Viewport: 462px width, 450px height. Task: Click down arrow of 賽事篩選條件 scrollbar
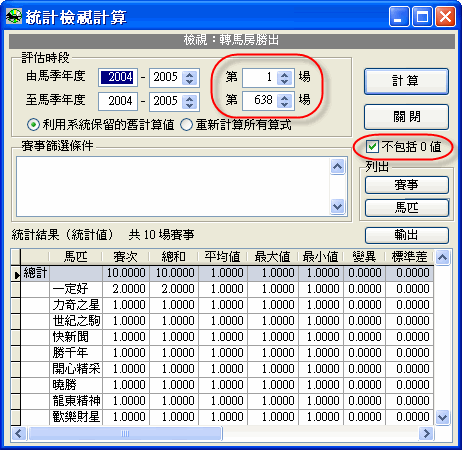tap(337, 207)
